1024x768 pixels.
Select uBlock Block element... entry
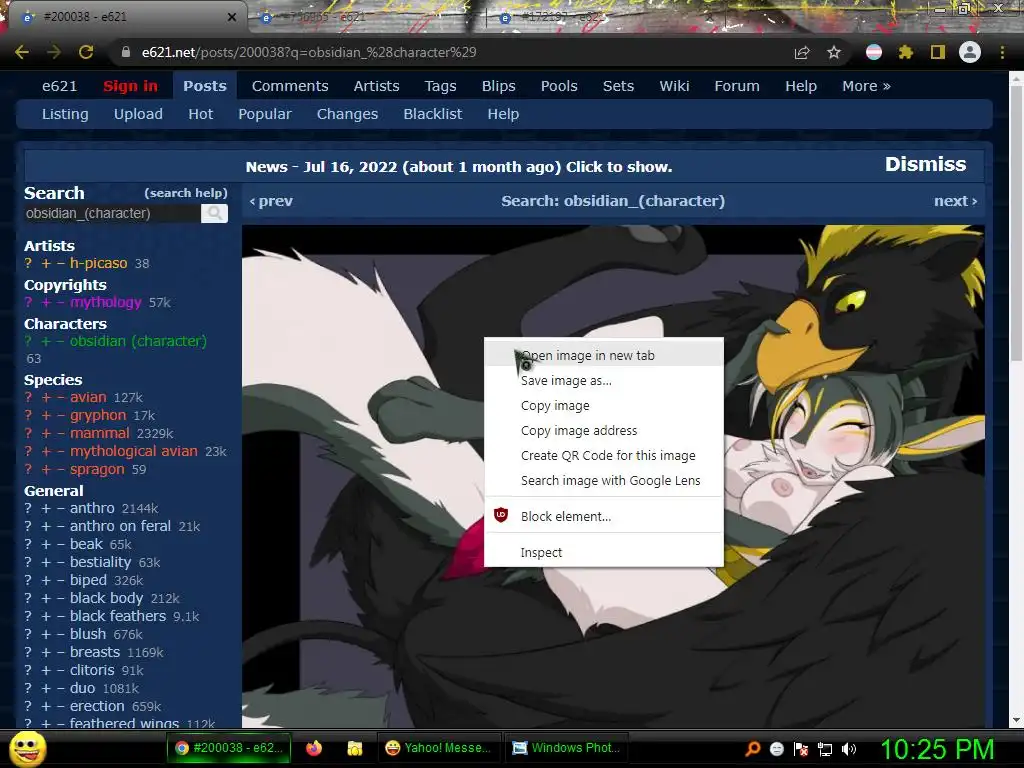pyautogui.click(x=603, y=516)
